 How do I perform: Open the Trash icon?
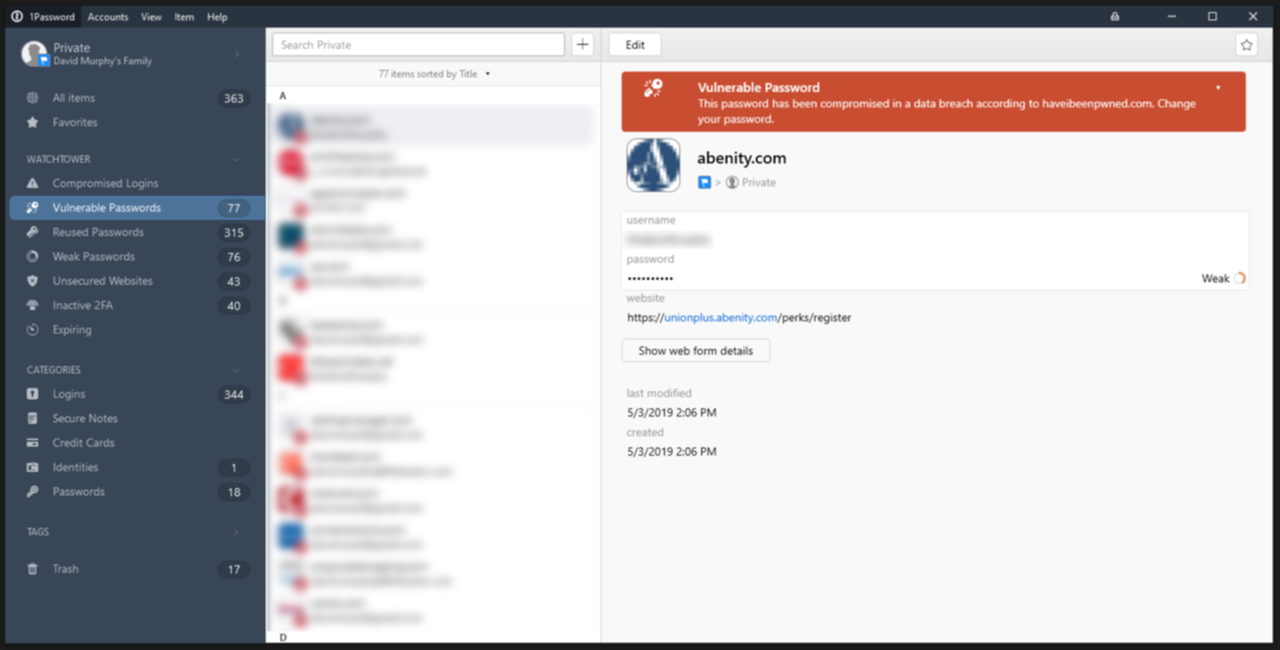(33, 569)
